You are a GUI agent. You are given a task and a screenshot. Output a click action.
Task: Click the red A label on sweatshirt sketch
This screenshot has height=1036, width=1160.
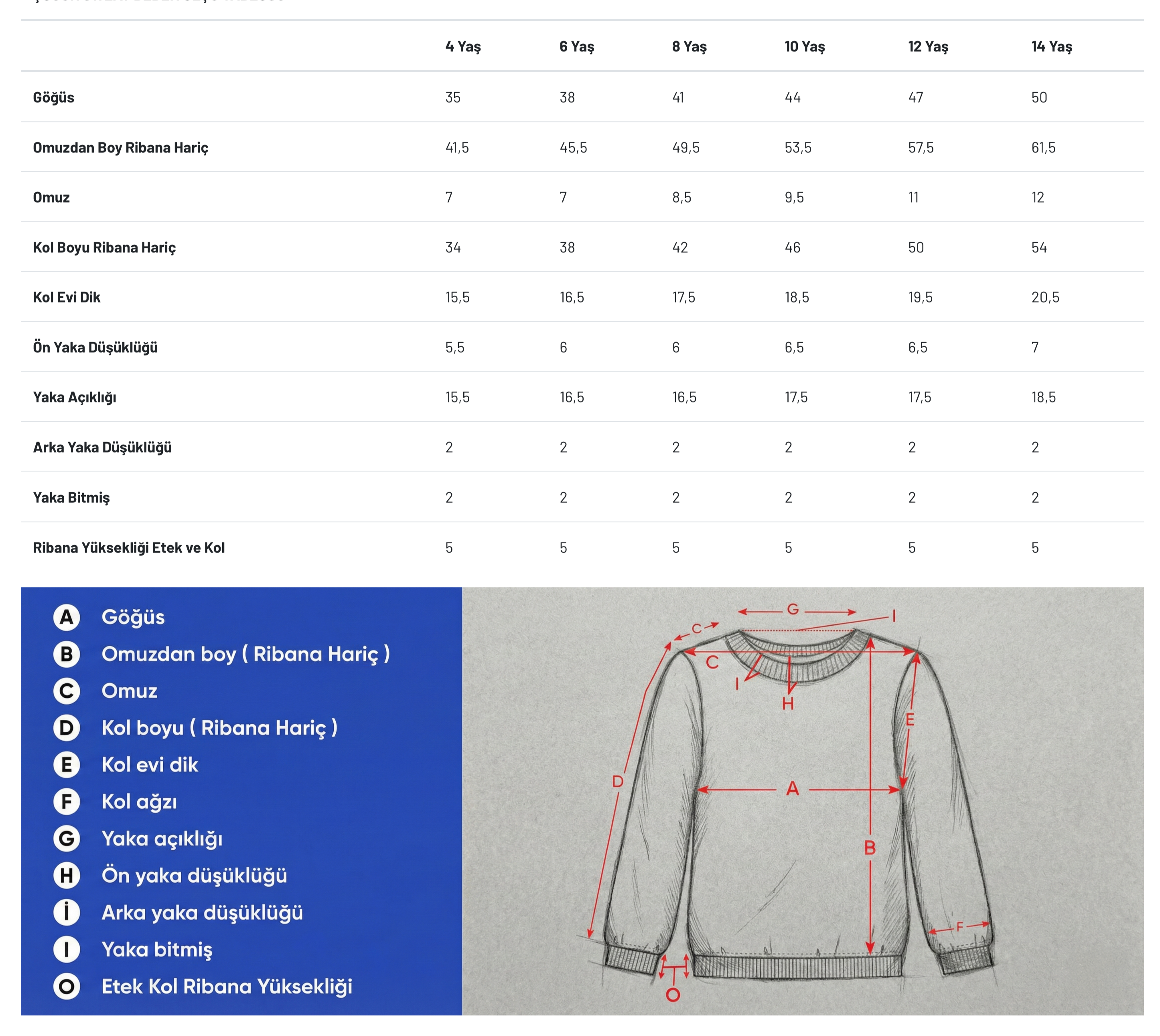(792, 789)
